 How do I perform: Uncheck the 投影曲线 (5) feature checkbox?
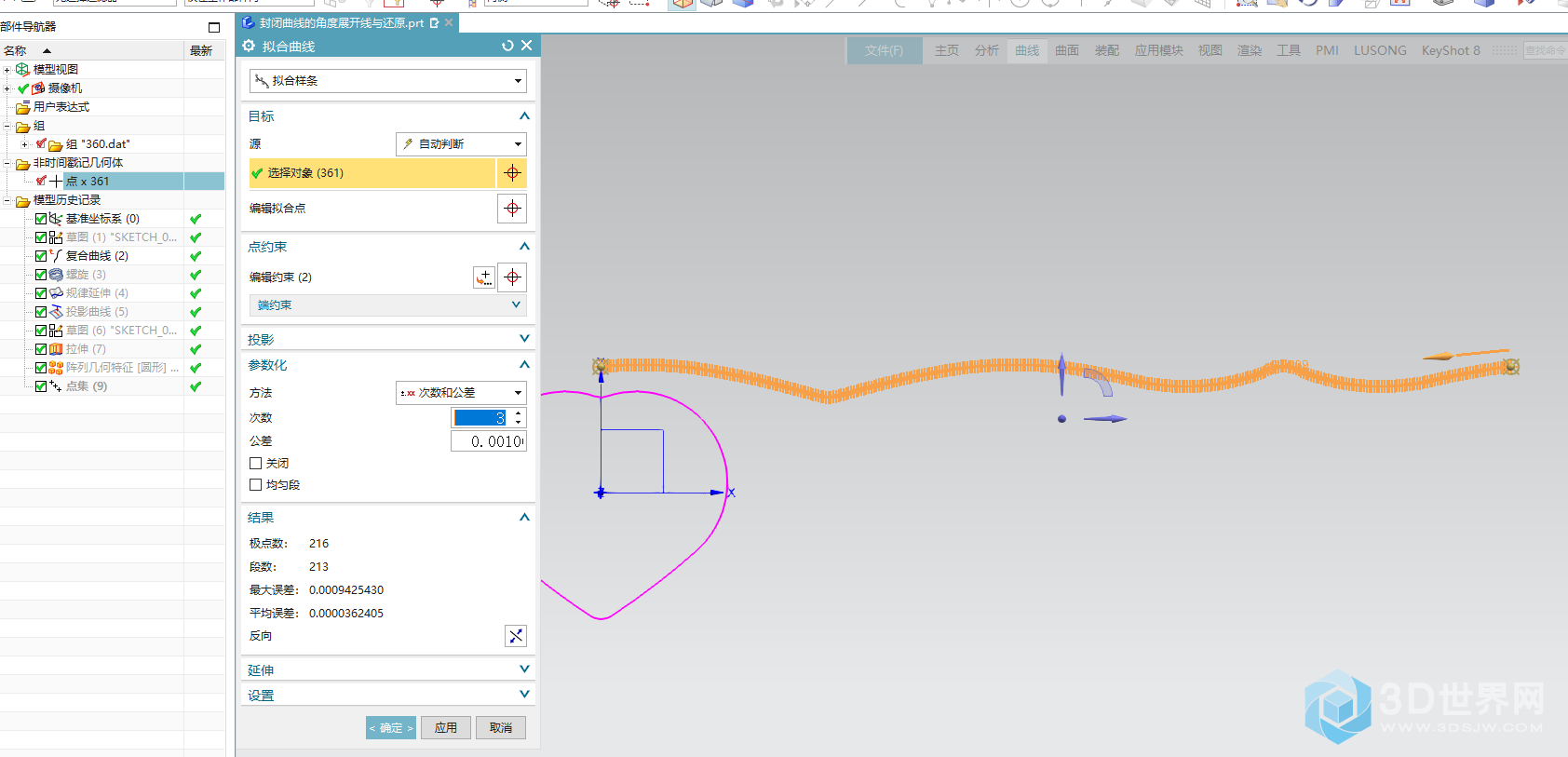tap(41, 312)
